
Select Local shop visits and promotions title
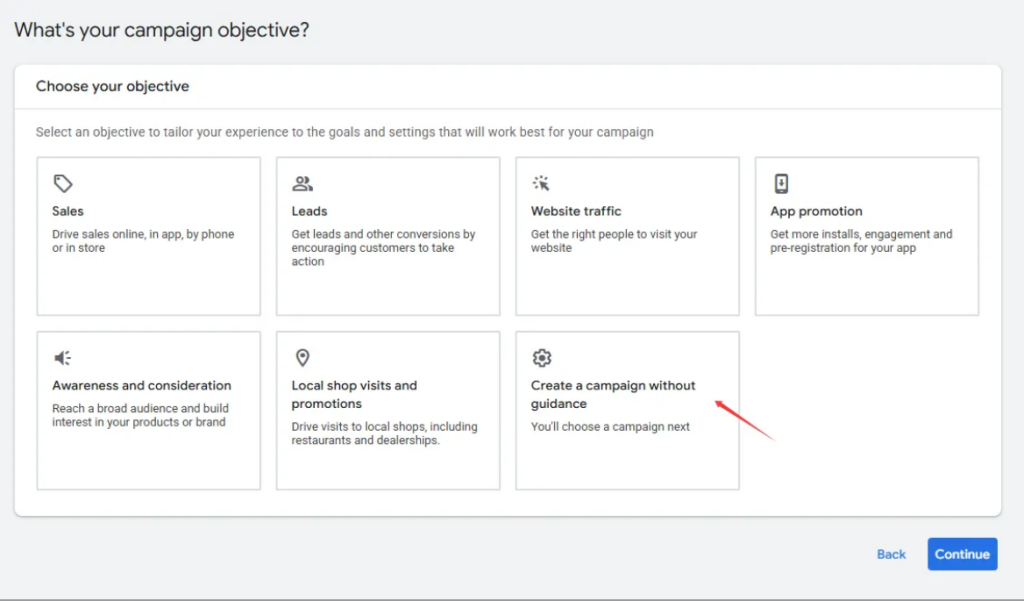click(354, 394)
